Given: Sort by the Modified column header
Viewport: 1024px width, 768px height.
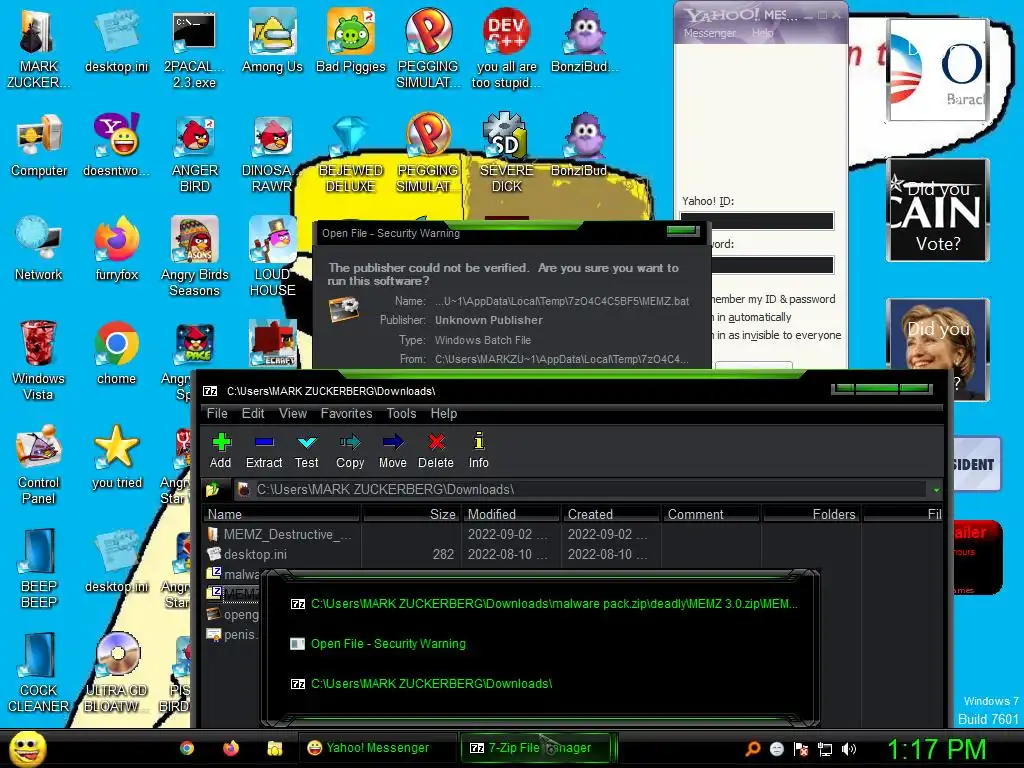Looking at the screenshot, I should click(511, 514).
